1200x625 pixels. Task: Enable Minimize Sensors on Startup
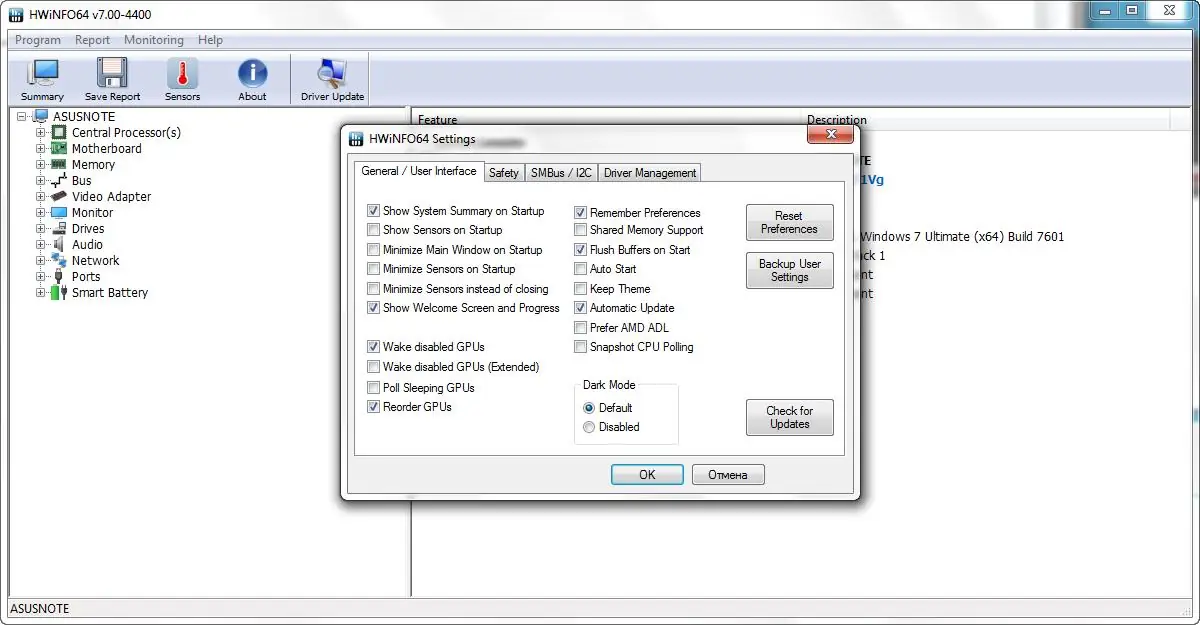(x=374, y=269)
